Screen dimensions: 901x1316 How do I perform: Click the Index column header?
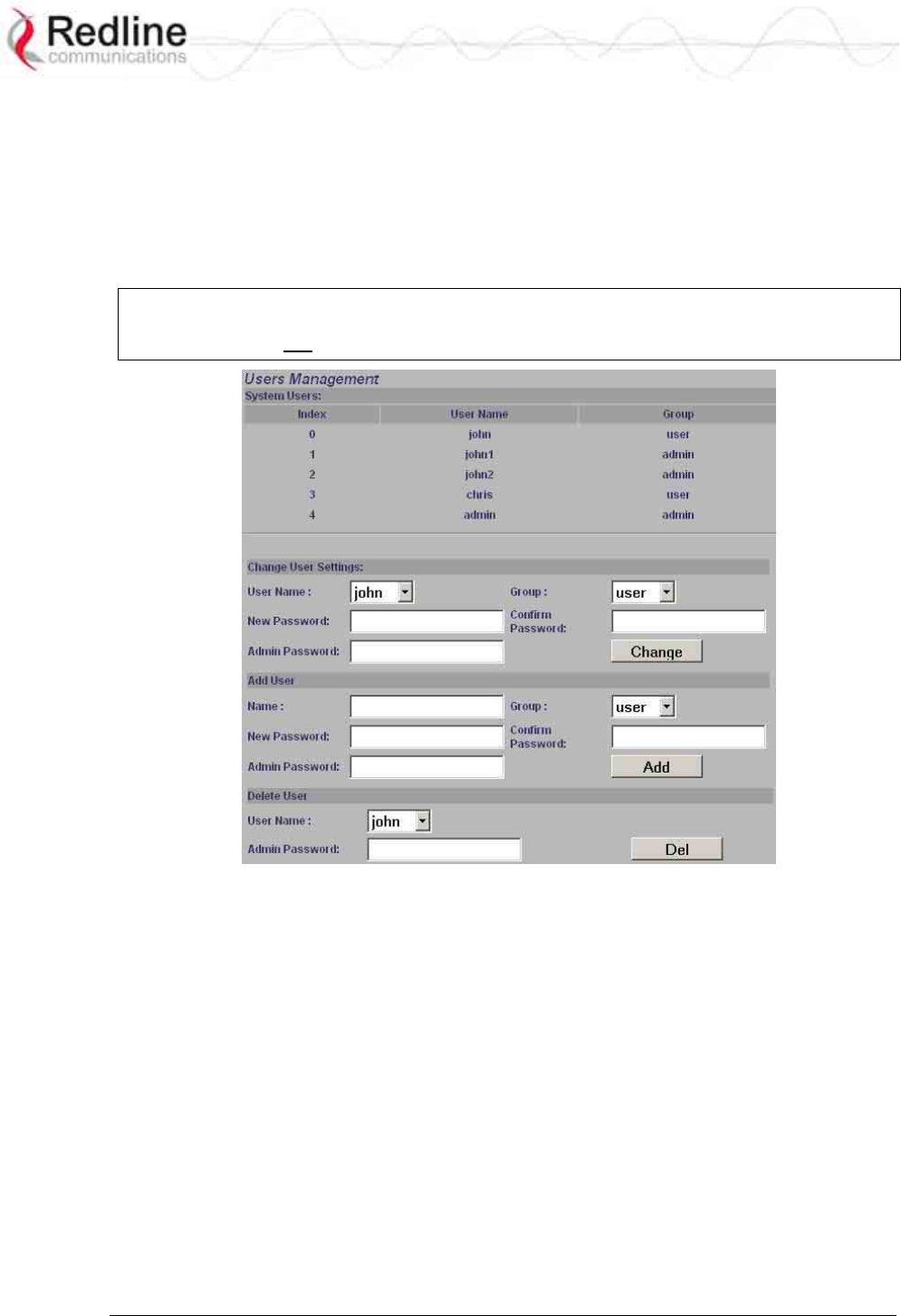click(312, 414)
